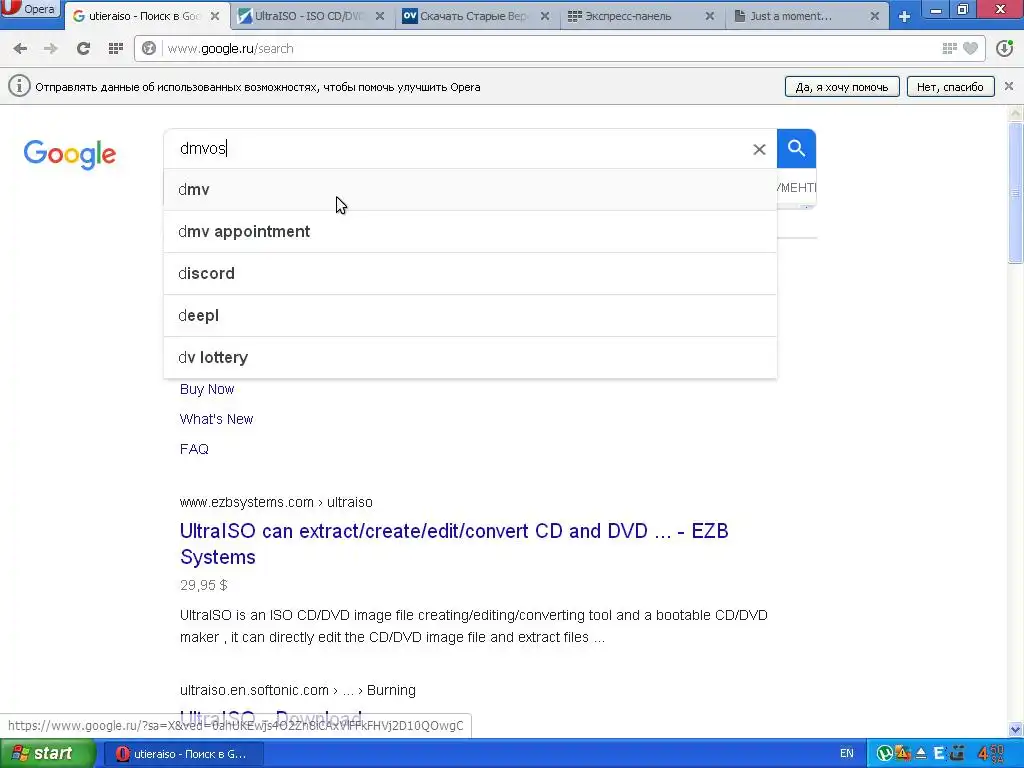
Task: Open the downloads icon in toolbar
Action: [x=1004, y=48]
